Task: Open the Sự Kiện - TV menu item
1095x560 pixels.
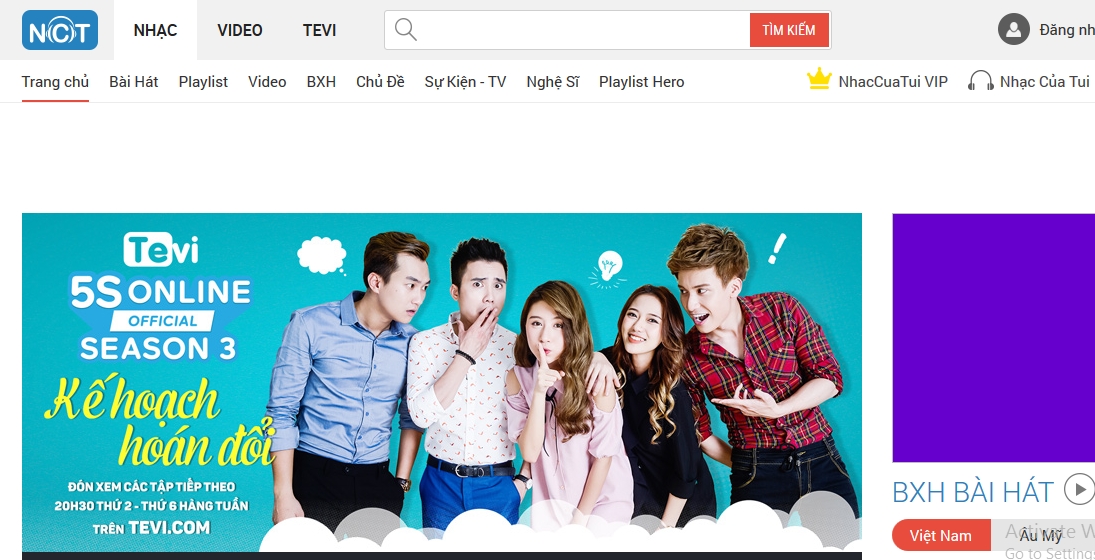Action: coord(465,82)
